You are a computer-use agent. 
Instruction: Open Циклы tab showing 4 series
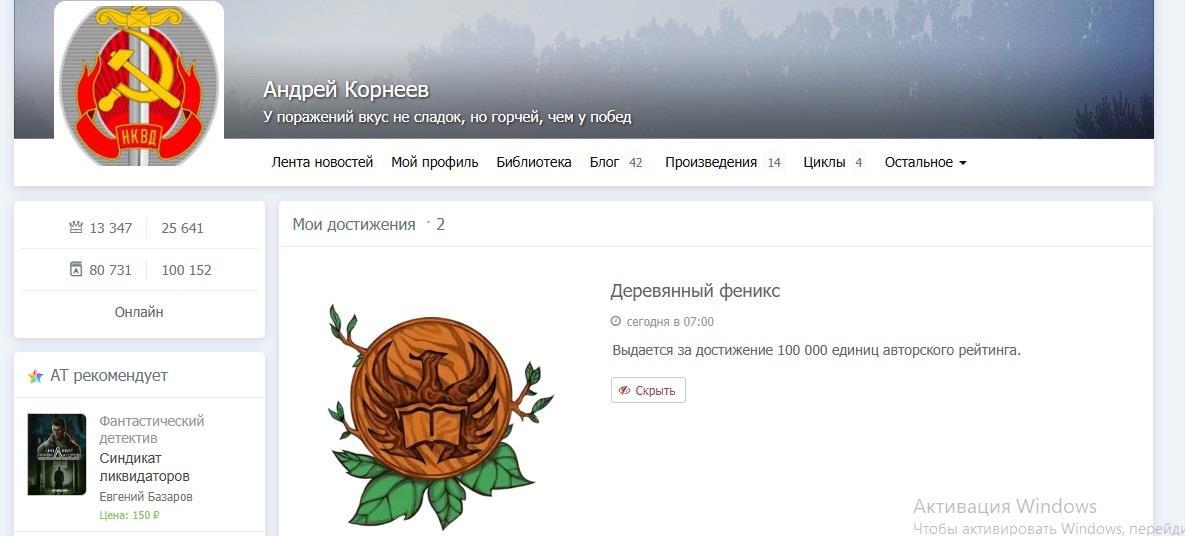click(x=833, y=162)
